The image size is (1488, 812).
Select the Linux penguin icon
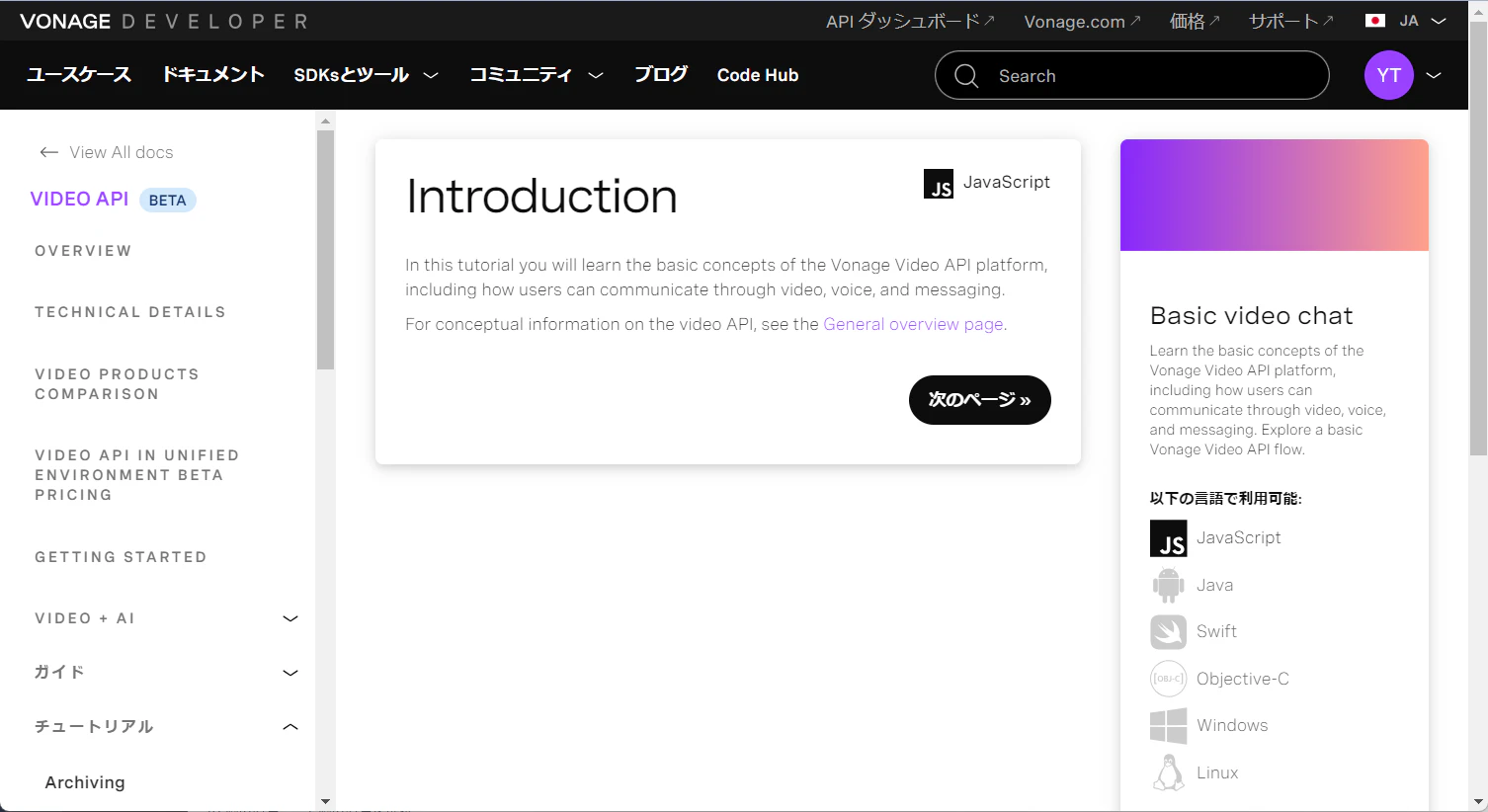click(x=1168, y=772)
